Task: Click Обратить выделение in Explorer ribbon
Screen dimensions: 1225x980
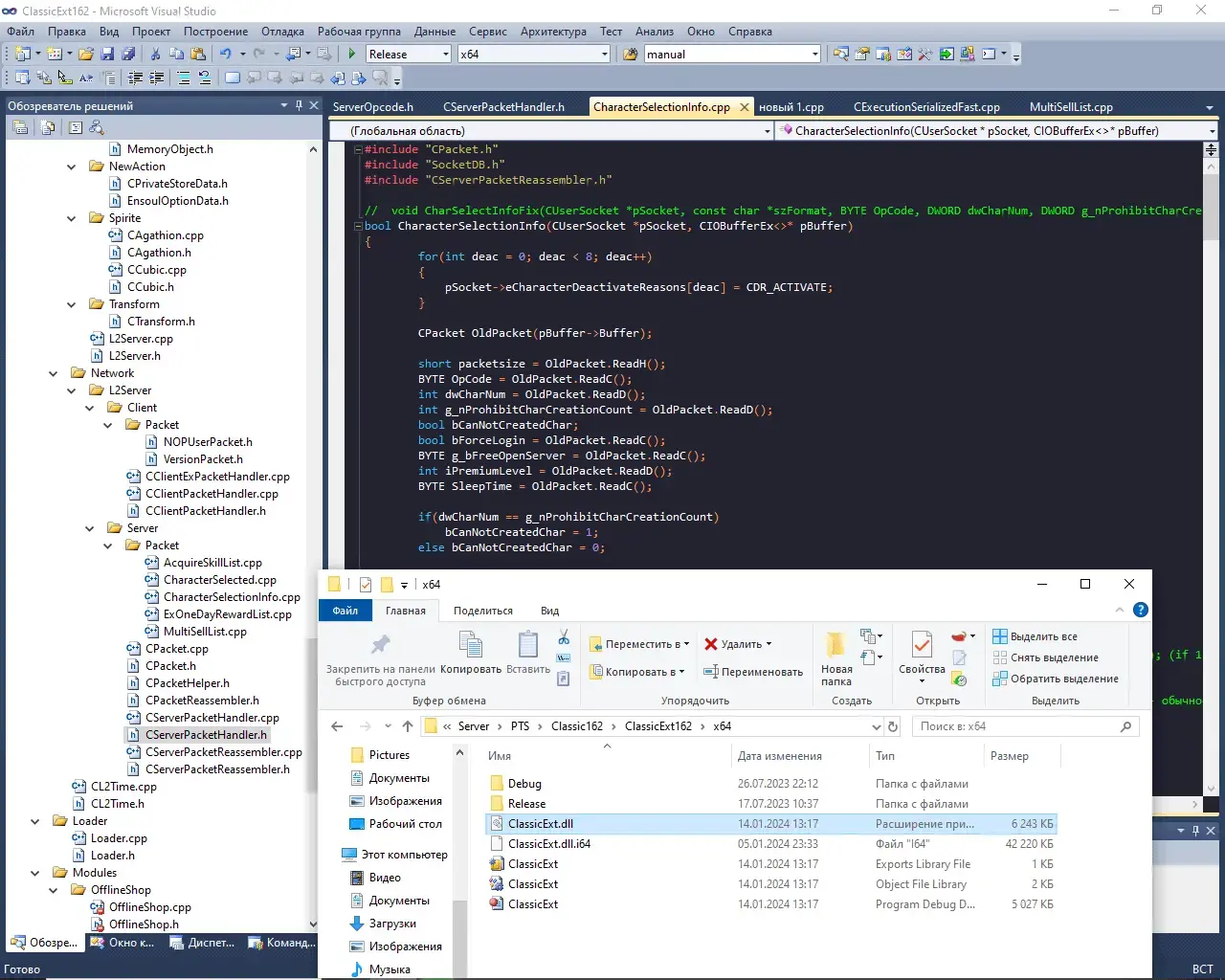Action: click(1056, 679)
